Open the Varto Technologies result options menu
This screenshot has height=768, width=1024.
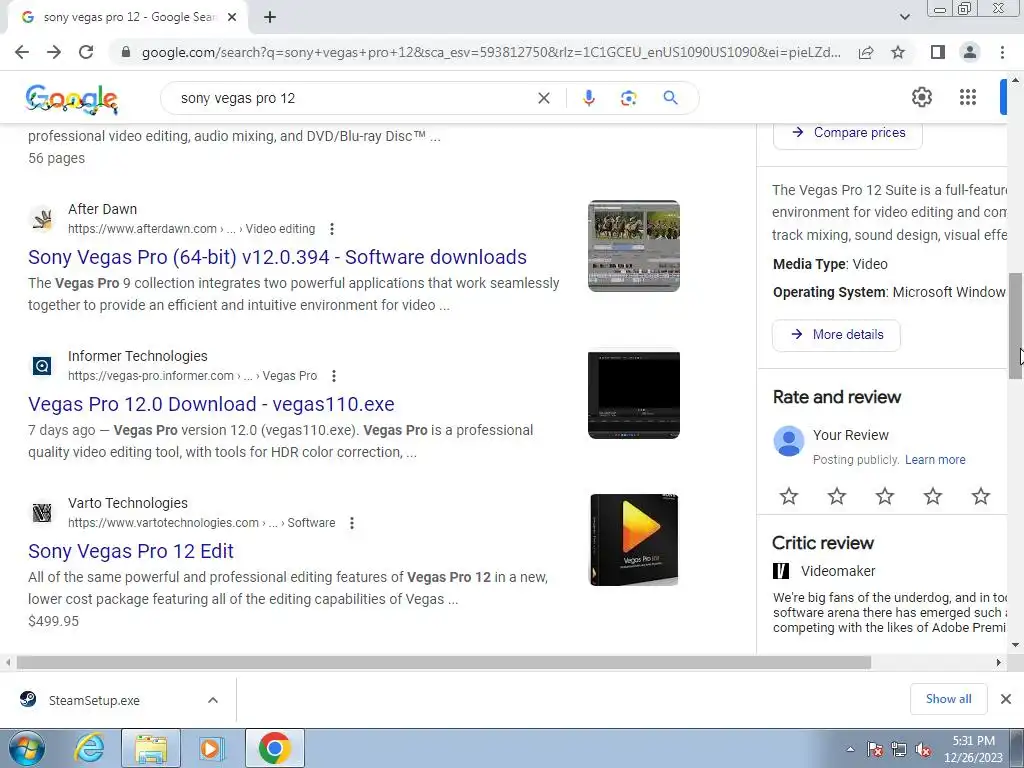[x=352, y=523]
